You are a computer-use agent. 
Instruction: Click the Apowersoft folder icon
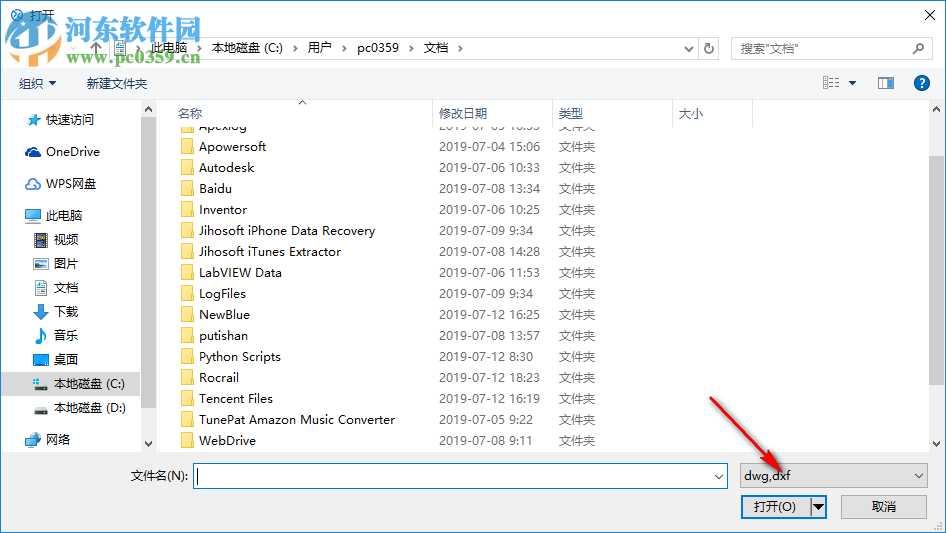pos(188,147)
